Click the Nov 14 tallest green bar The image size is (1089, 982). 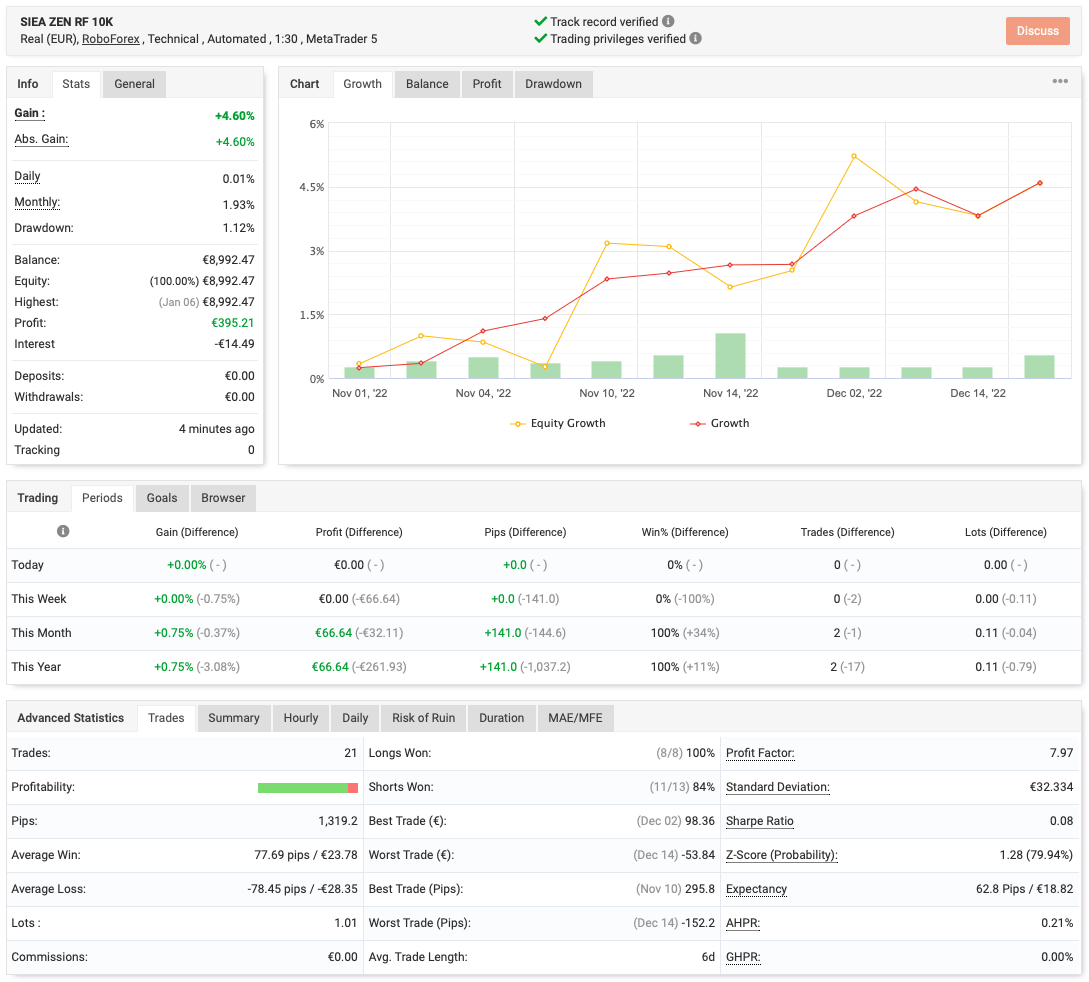tap(730, 356)
